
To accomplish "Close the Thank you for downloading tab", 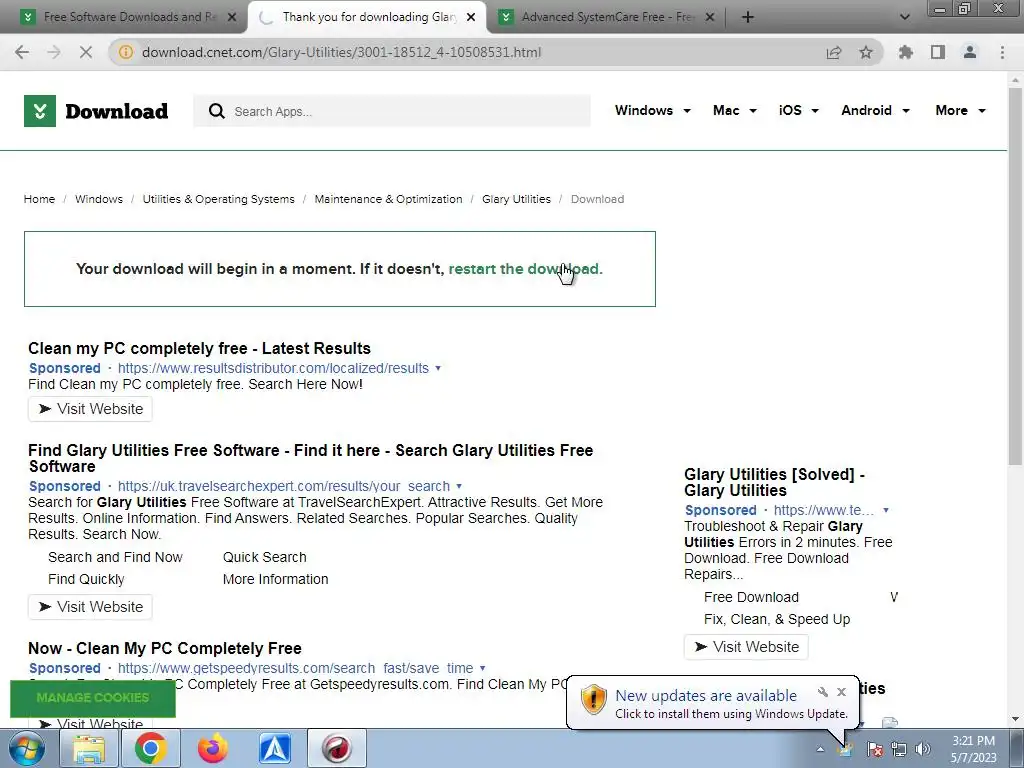I will [471, 18].
